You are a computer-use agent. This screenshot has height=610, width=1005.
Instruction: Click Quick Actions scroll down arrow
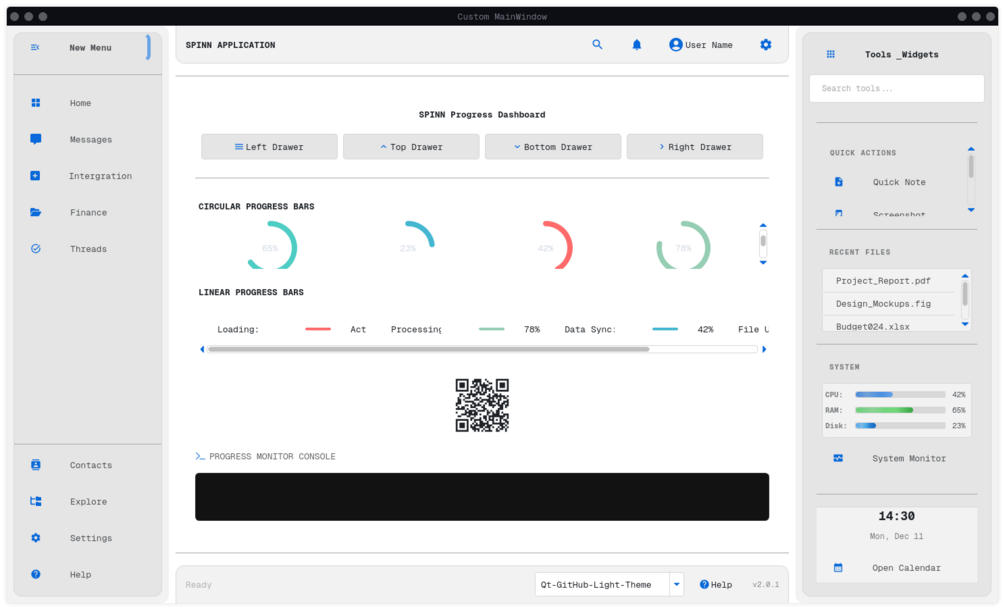pos(971,210)
